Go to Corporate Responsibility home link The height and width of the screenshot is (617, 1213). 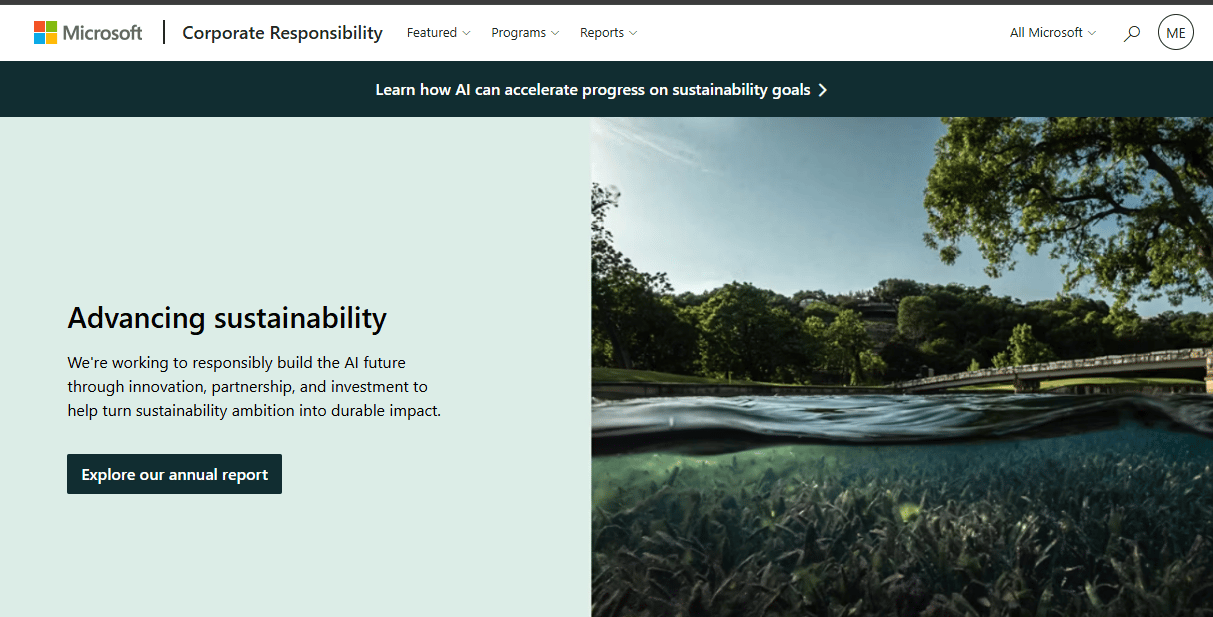(282, 33)
